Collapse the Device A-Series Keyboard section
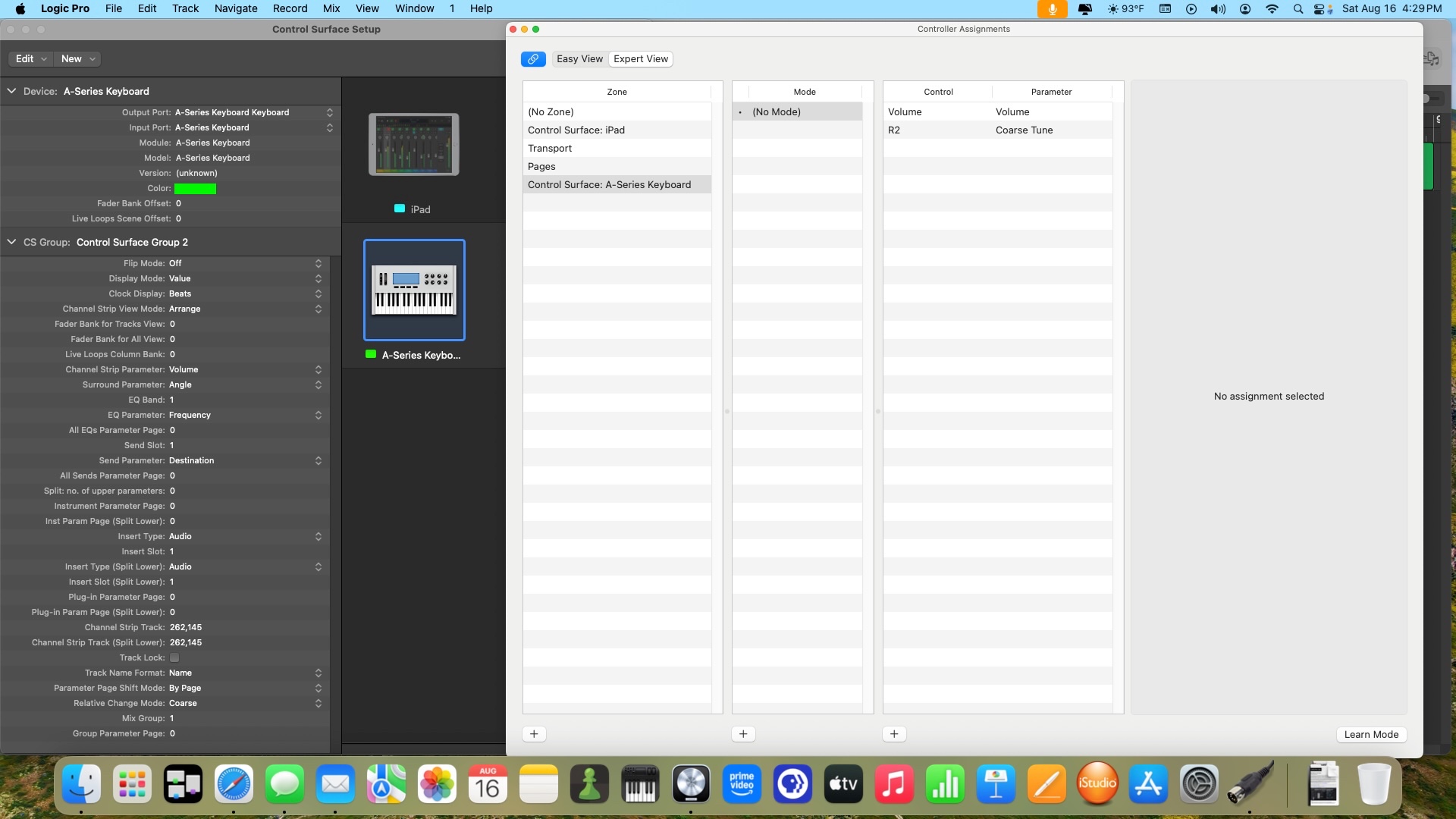The height and width of the screenshot is (819, 1456). [11, 91]
